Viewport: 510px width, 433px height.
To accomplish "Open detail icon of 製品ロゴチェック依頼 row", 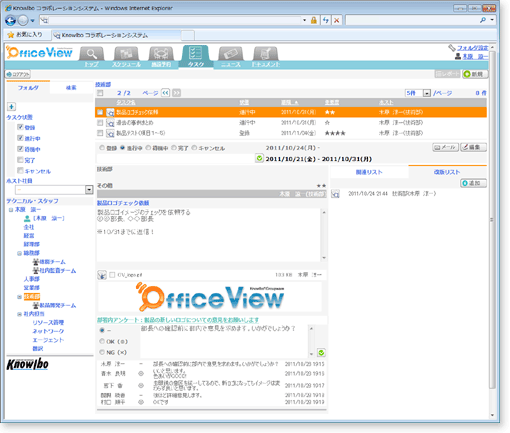I will [110, 112].
